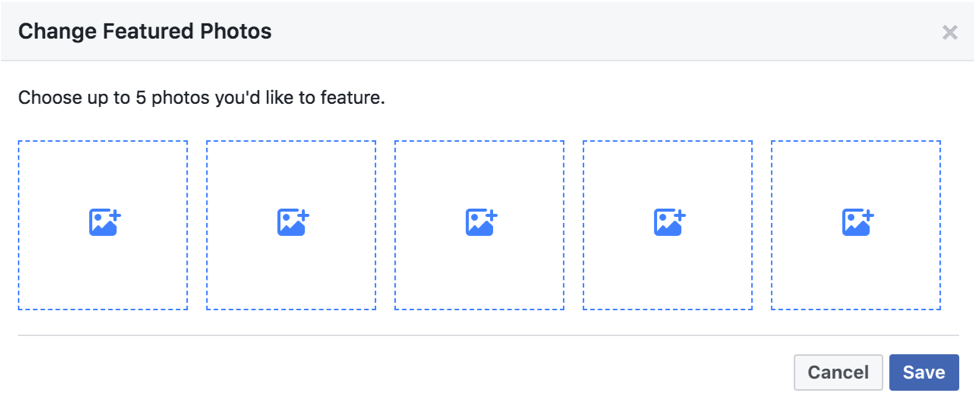Click the add-photo icon in the first slot

(x=104, y=223)
